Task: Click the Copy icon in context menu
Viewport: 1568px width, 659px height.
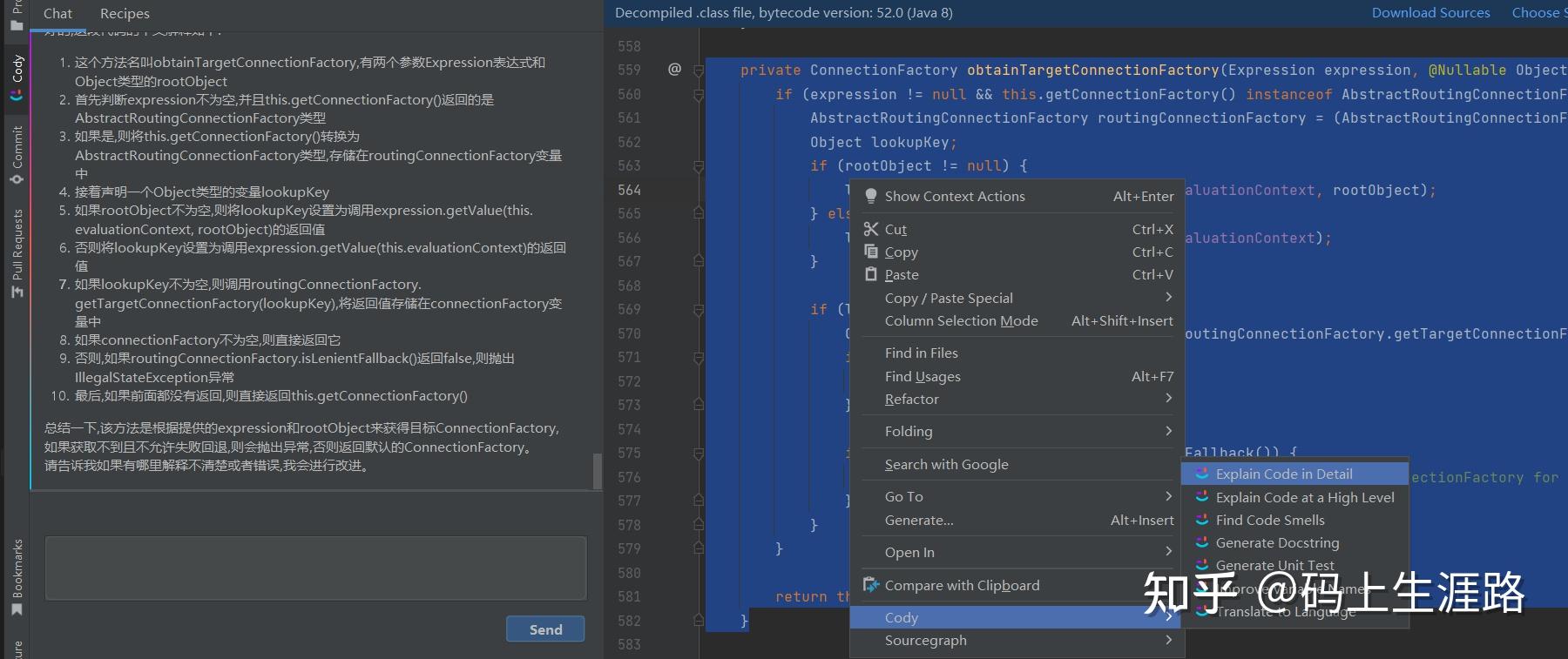Action: click(870, 252)
